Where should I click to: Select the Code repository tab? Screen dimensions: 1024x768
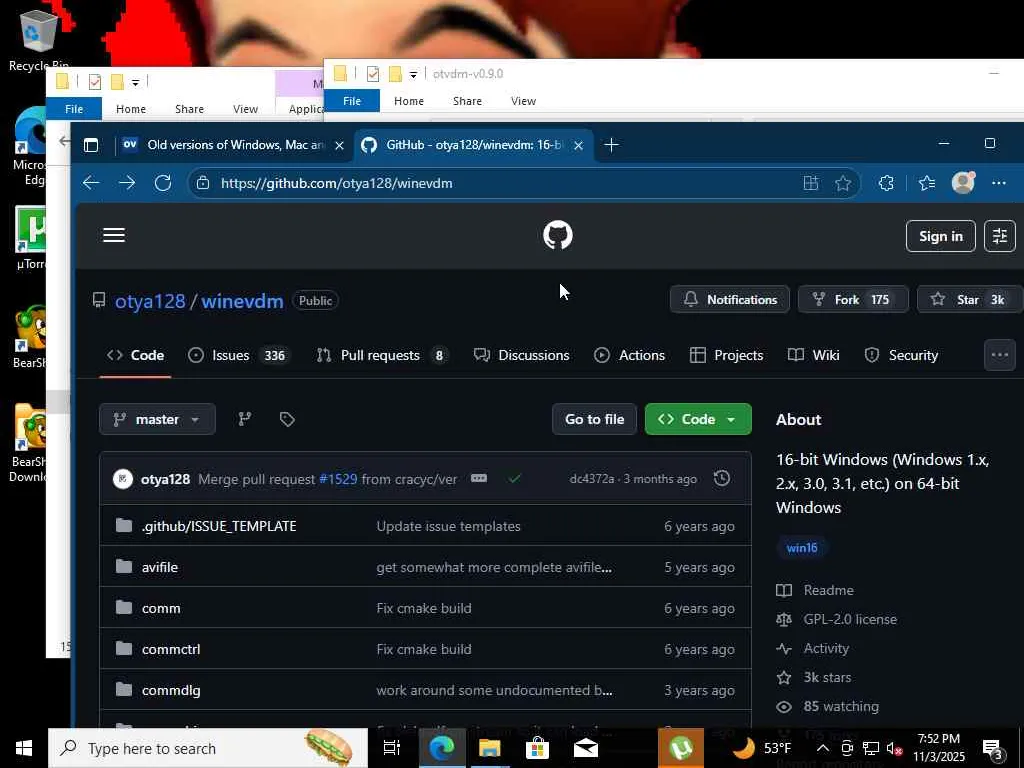pyautogui.click(x=135, y=355)
